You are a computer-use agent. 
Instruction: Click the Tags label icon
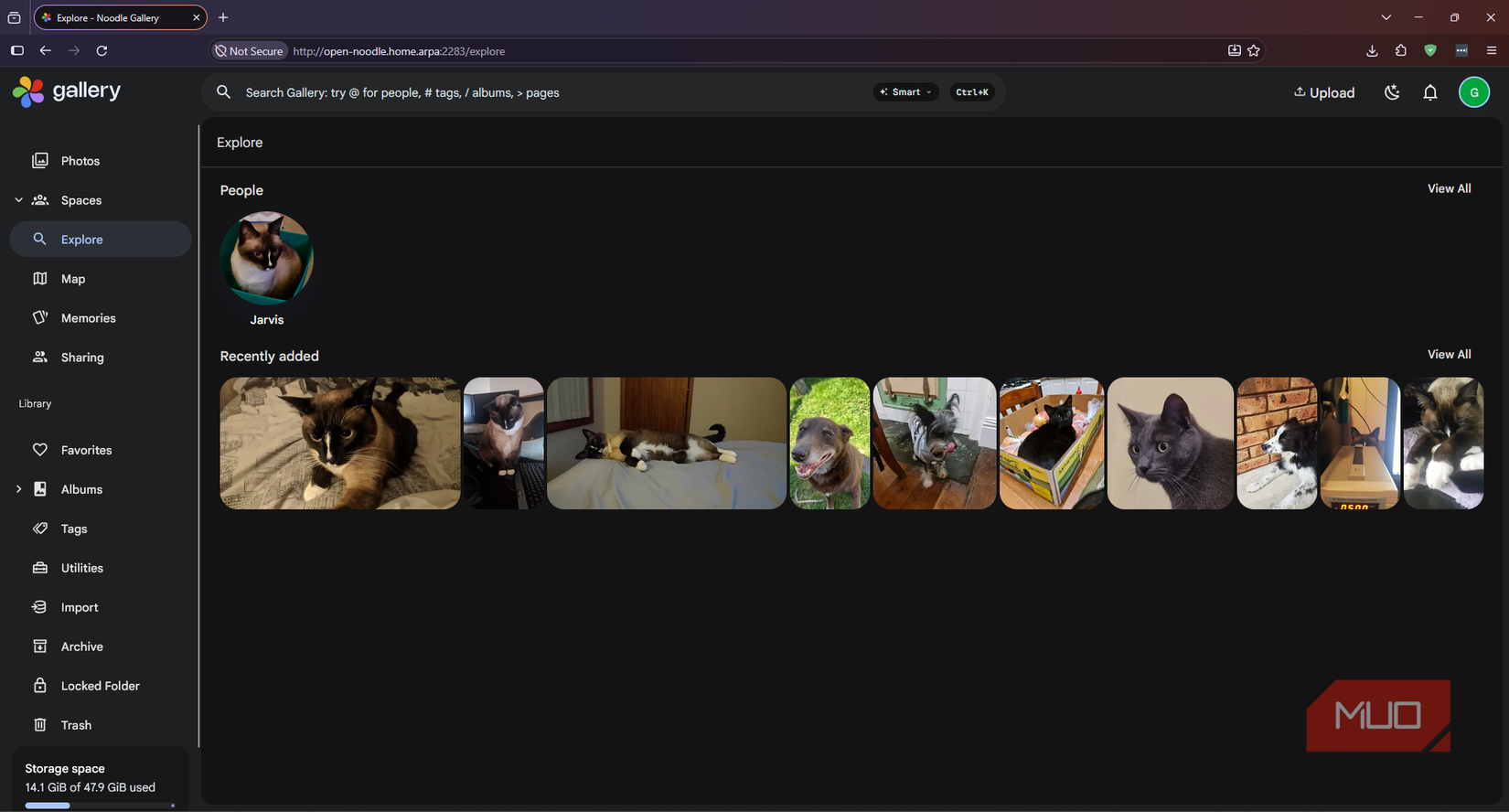pos(40,529)
